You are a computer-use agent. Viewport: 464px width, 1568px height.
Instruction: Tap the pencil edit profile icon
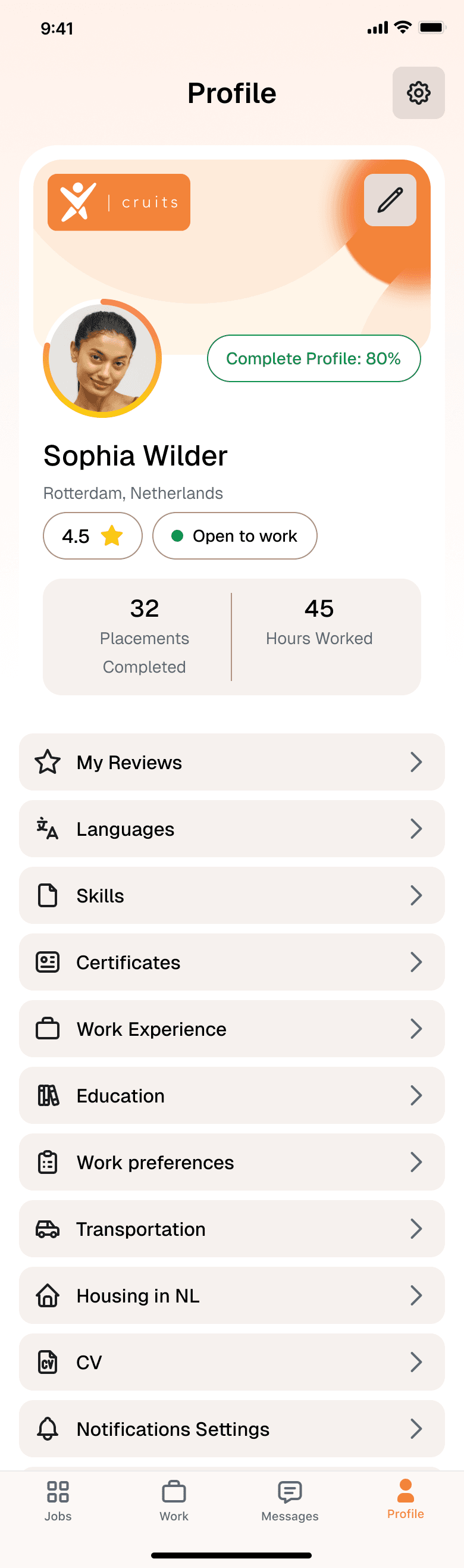[x=390, y=200]
